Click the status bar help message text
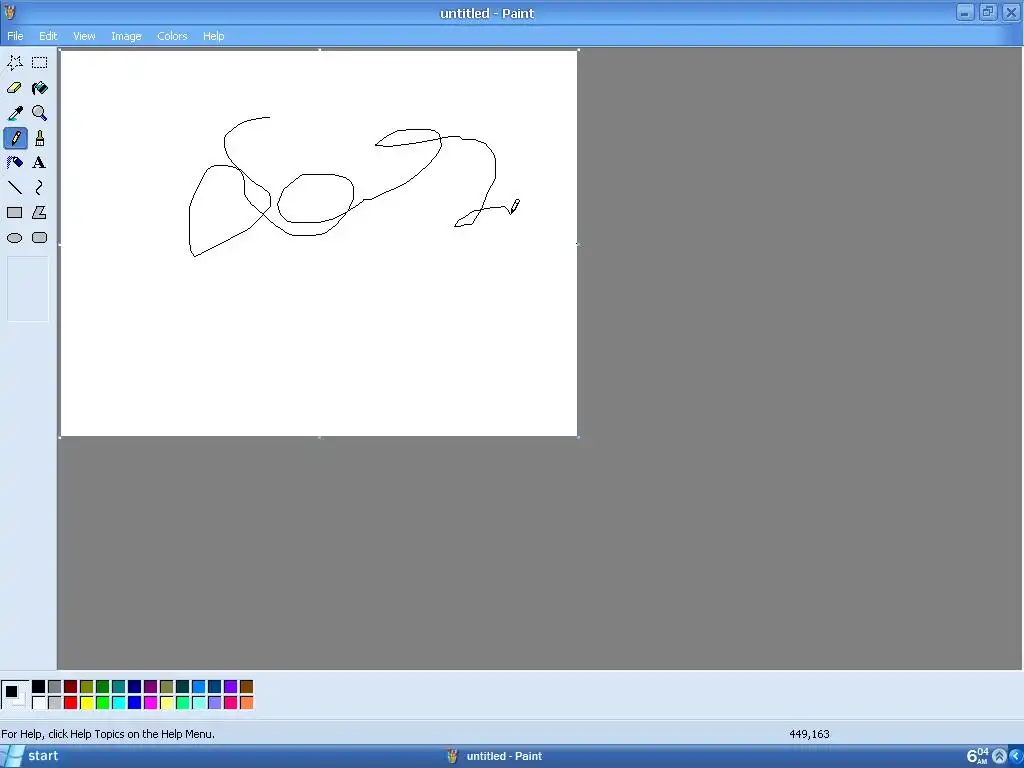This screenshot has width=1024, height=768. 108,734
